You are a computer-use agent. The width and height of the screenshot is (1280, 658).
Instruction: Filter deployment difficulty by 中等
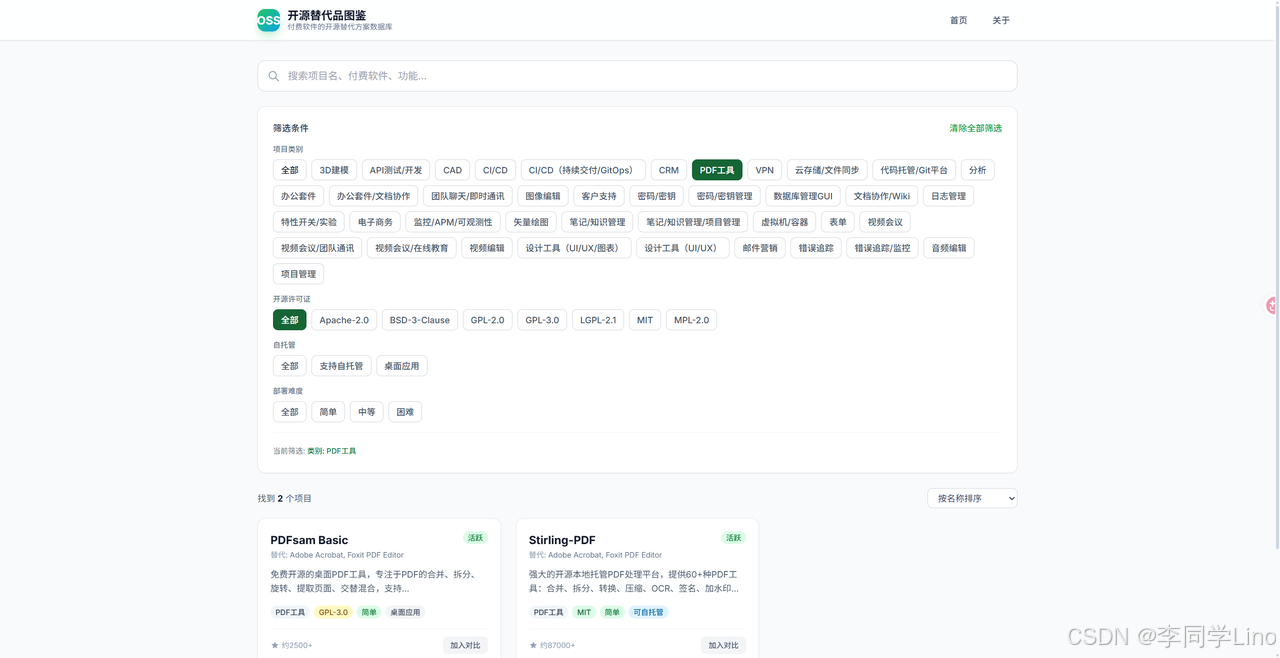367,412
